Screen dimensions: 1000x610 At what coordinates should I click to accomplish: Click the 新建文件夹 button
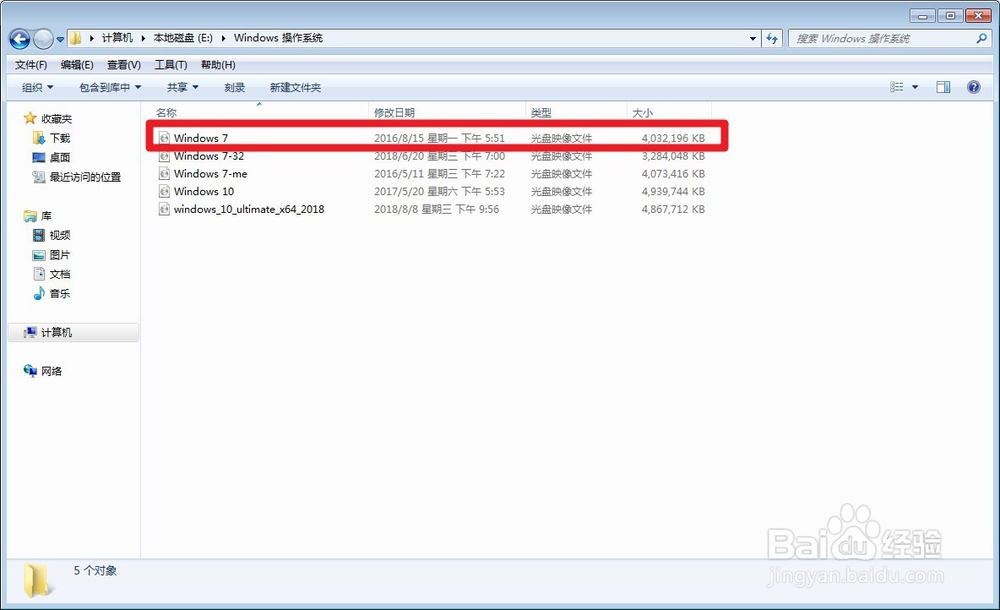[x=295, y=87]
